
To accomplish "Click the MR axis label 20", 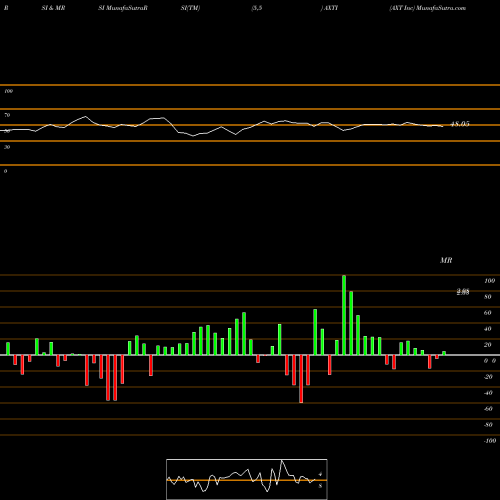I will 488,345.
